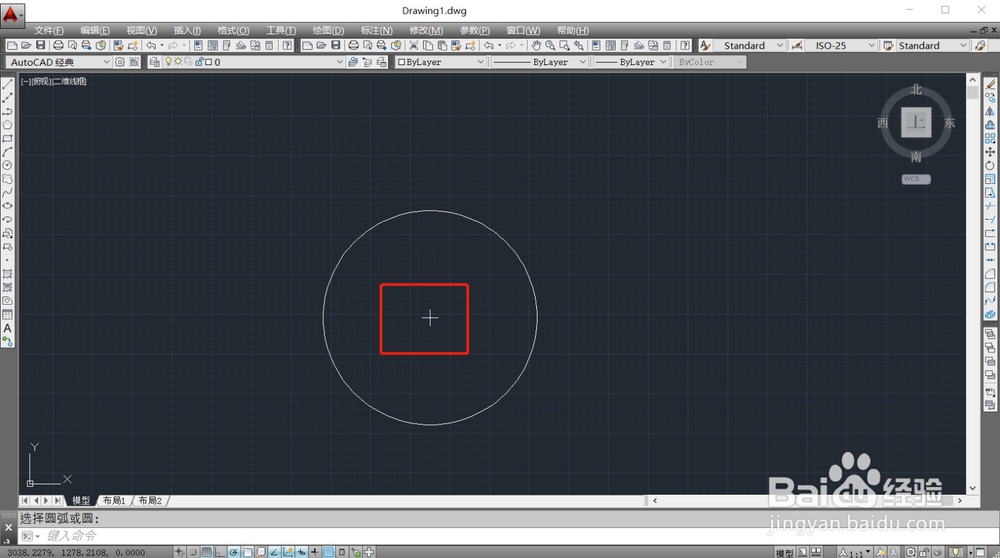The height and width of the screenshot is (558, 1000).
Task: Toggle Object Snap in status bar
Action: pos(247,552)
